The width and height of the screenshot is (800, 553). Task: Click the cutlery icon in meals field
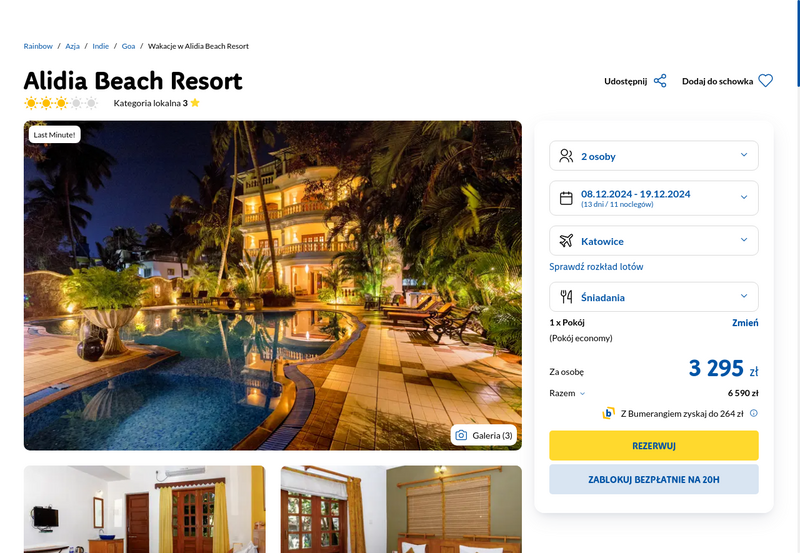566,296
